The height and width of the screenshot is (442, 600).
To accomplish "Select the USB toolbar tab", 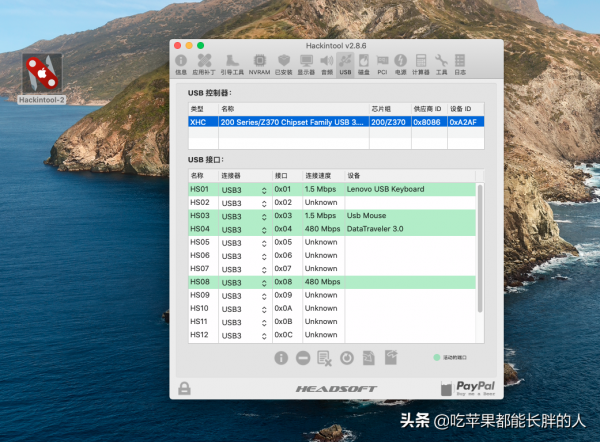I will click(345, 64).
